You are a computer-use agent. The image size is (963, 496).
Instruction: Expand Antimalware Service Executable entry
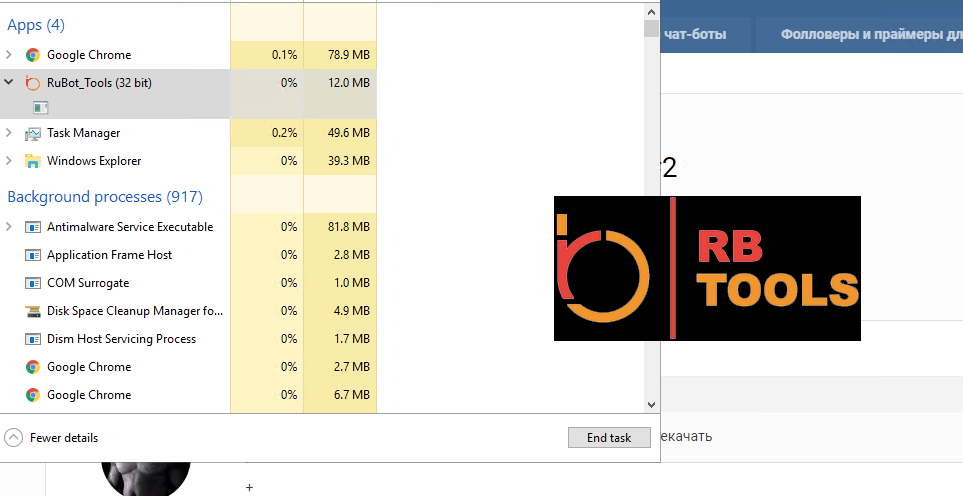click(10, 227)
